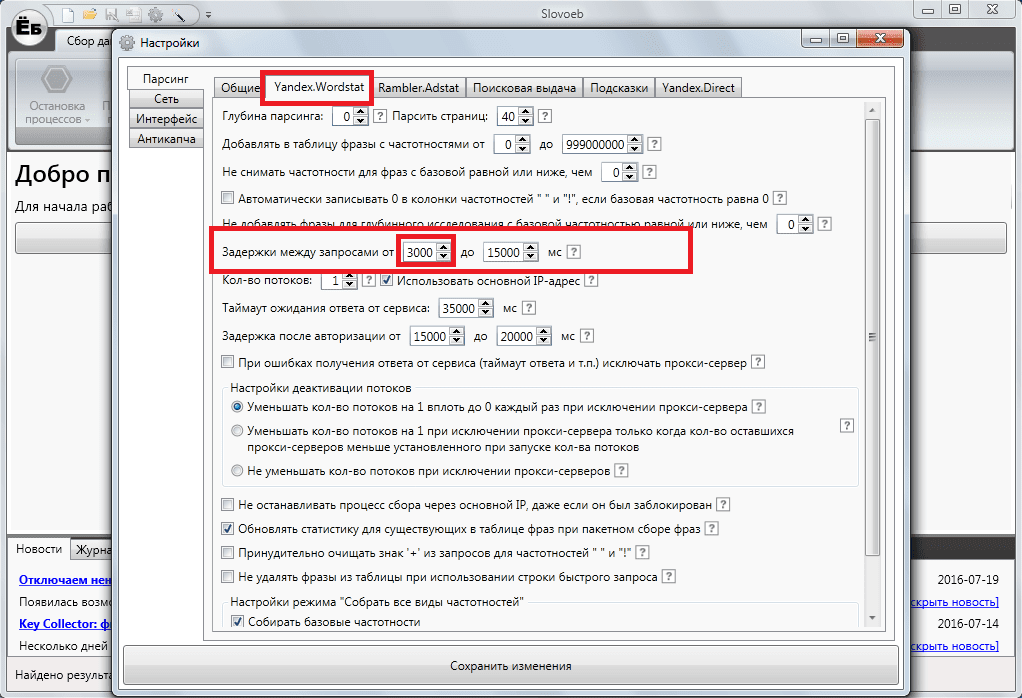This screenshot has height=698, width=1022.
Task: Click the Отключаем news link in main window
Action: [x=65, y=579]
